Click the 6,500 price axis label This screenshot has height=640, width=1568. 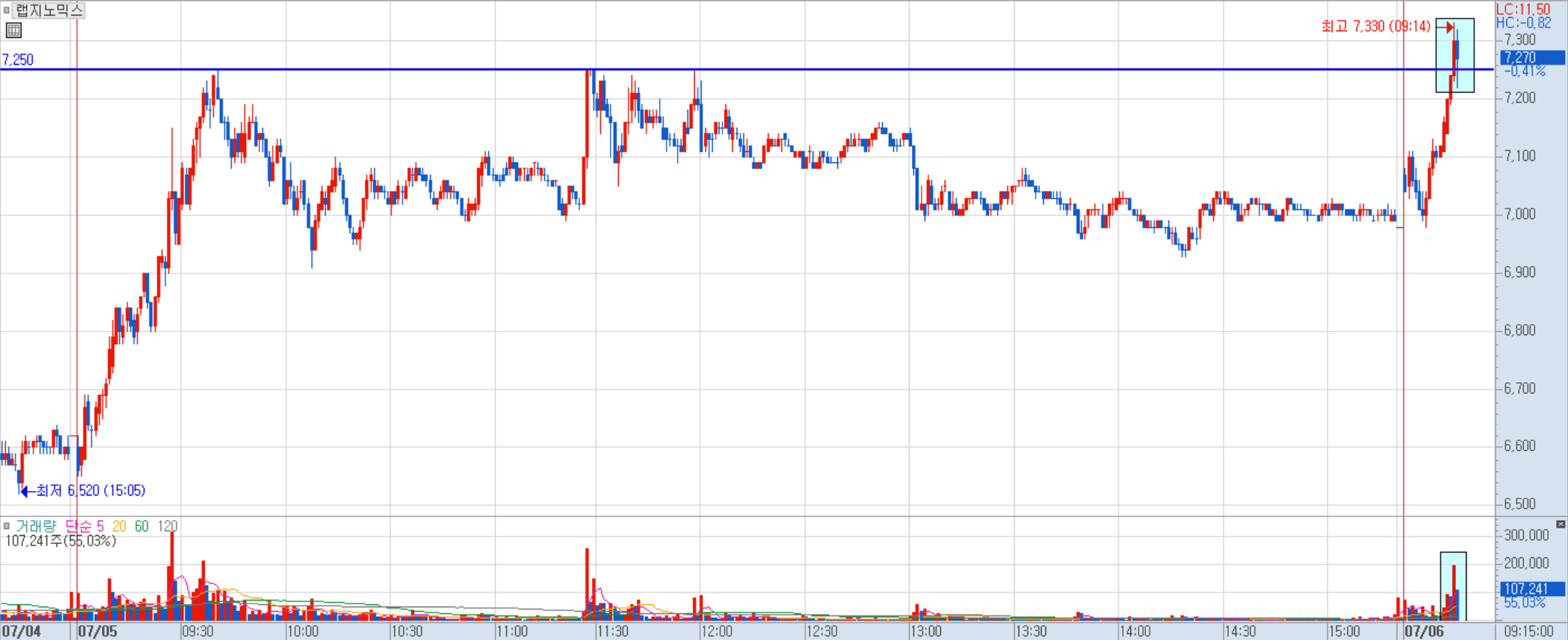point(1520,504)
